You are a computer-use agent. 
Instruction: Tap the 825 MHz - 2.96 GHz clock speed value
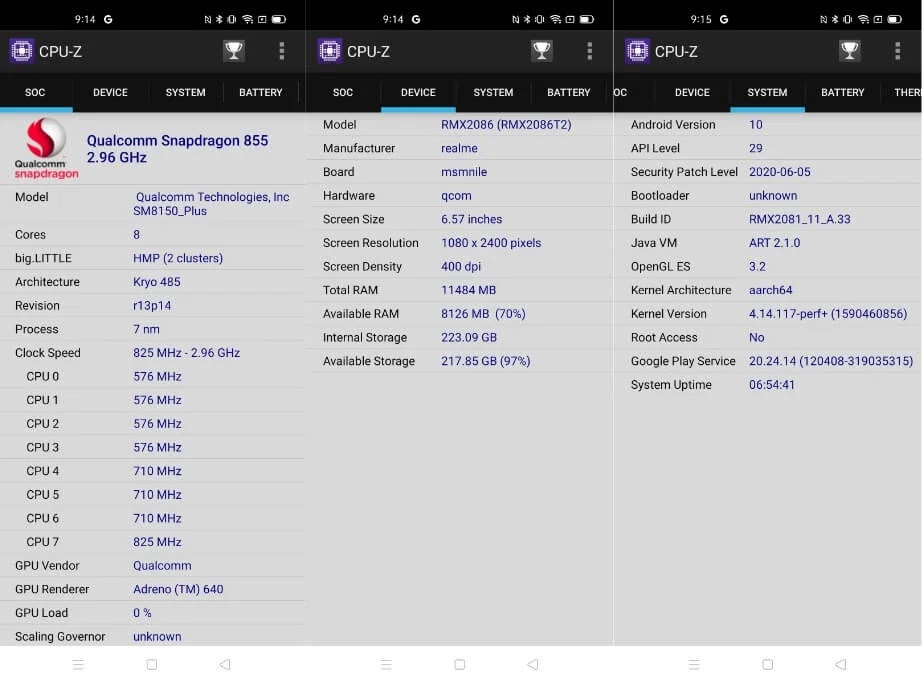point(186,353)
